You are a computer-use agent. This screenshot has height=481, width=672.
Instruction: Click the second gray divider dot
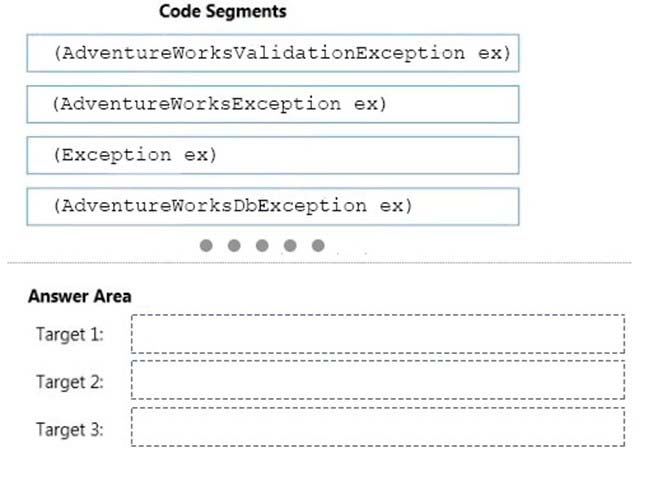234,245
